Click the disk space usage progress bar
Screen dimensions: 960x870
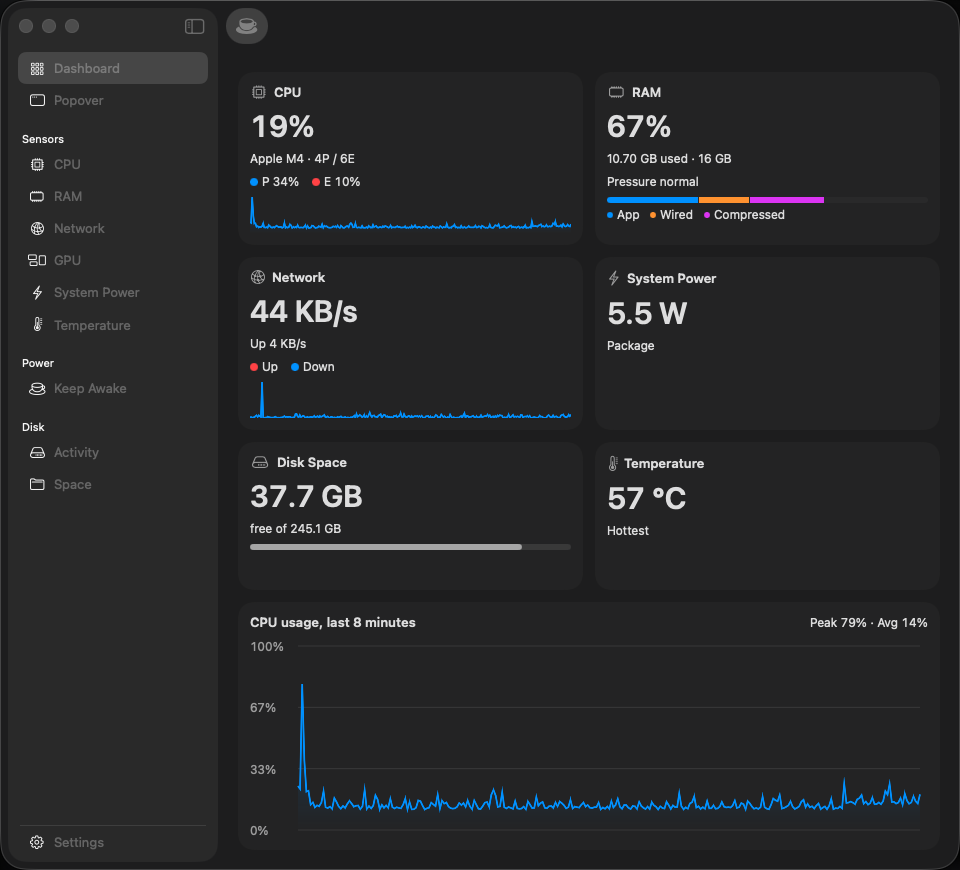click(x=410, y=547)
